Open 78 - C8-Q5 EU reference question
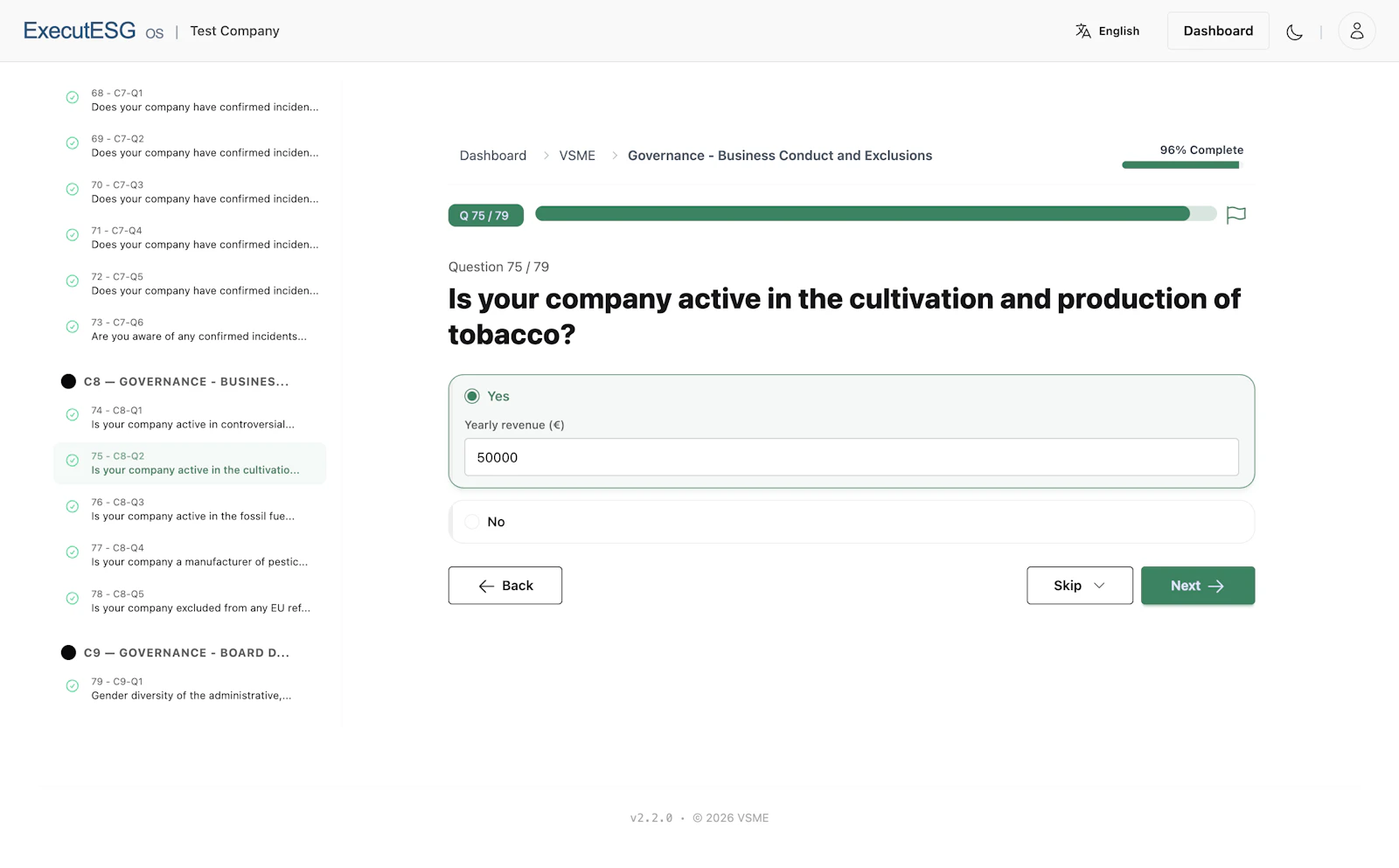 190,601
